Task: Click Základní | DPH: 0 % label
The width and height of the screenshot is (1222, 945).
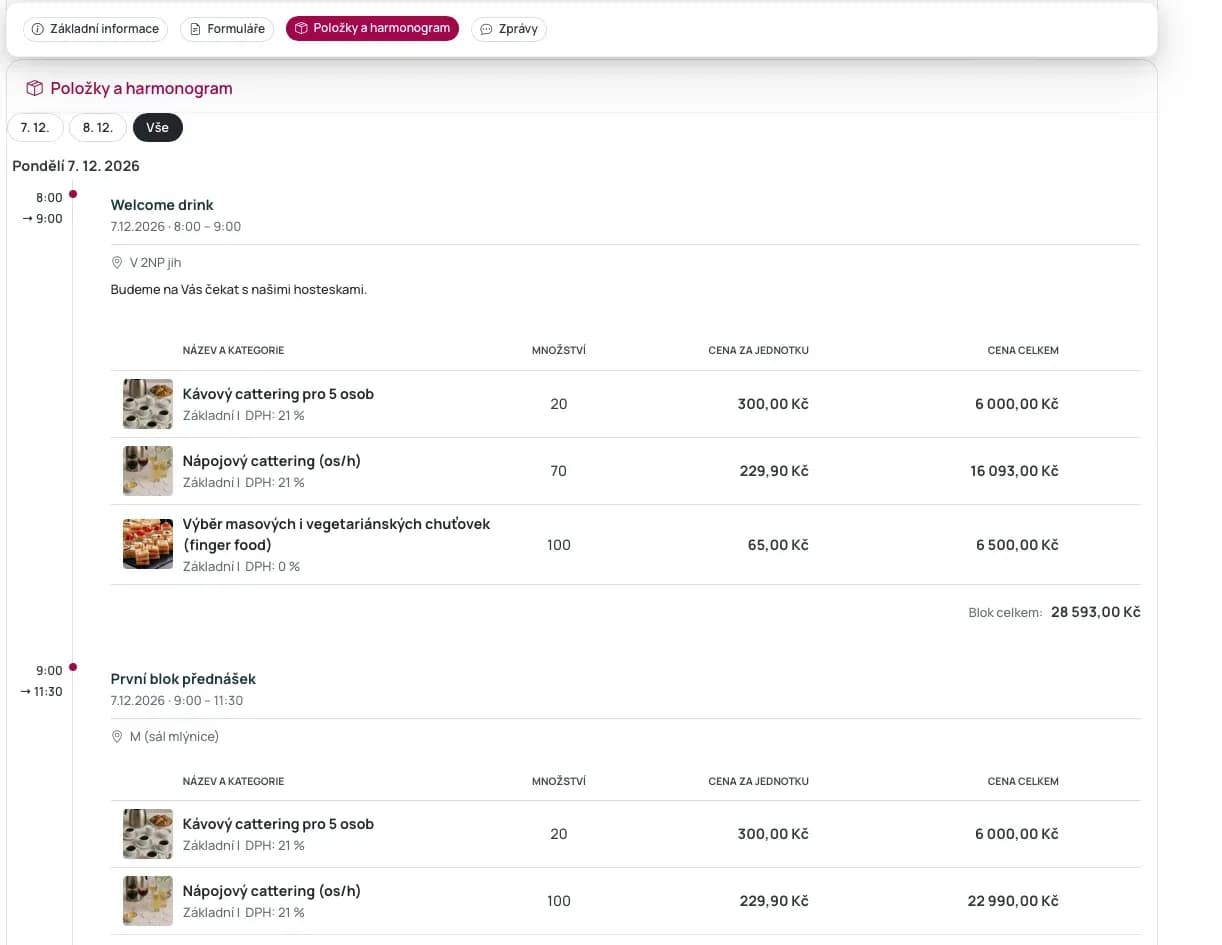Action: point(241,567)
